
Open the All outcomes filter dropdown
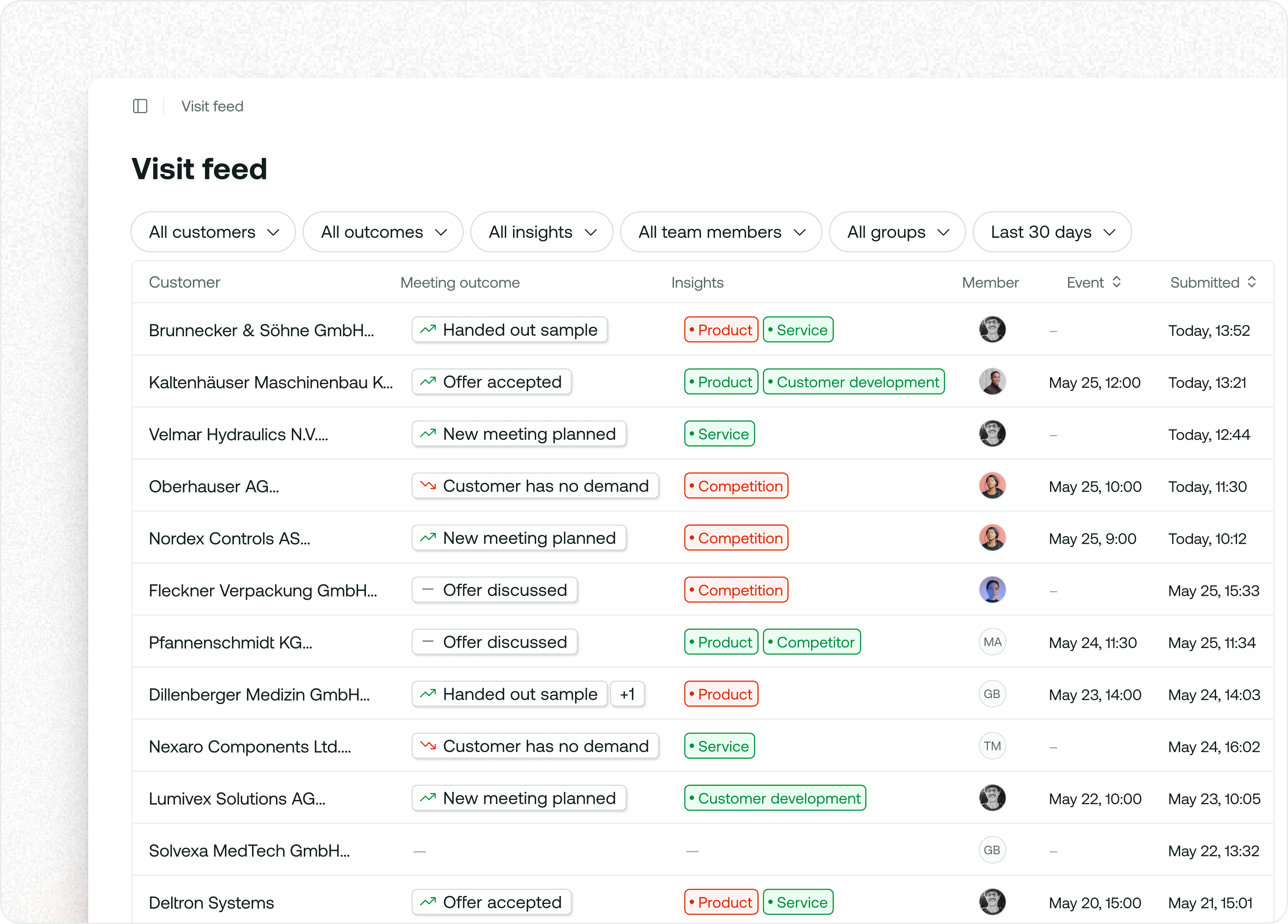(383, 231)
